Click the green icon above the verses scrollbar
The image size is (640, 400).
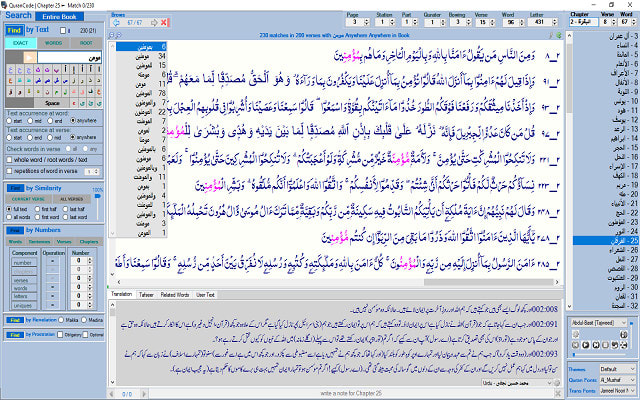click(x=557, y=33)
